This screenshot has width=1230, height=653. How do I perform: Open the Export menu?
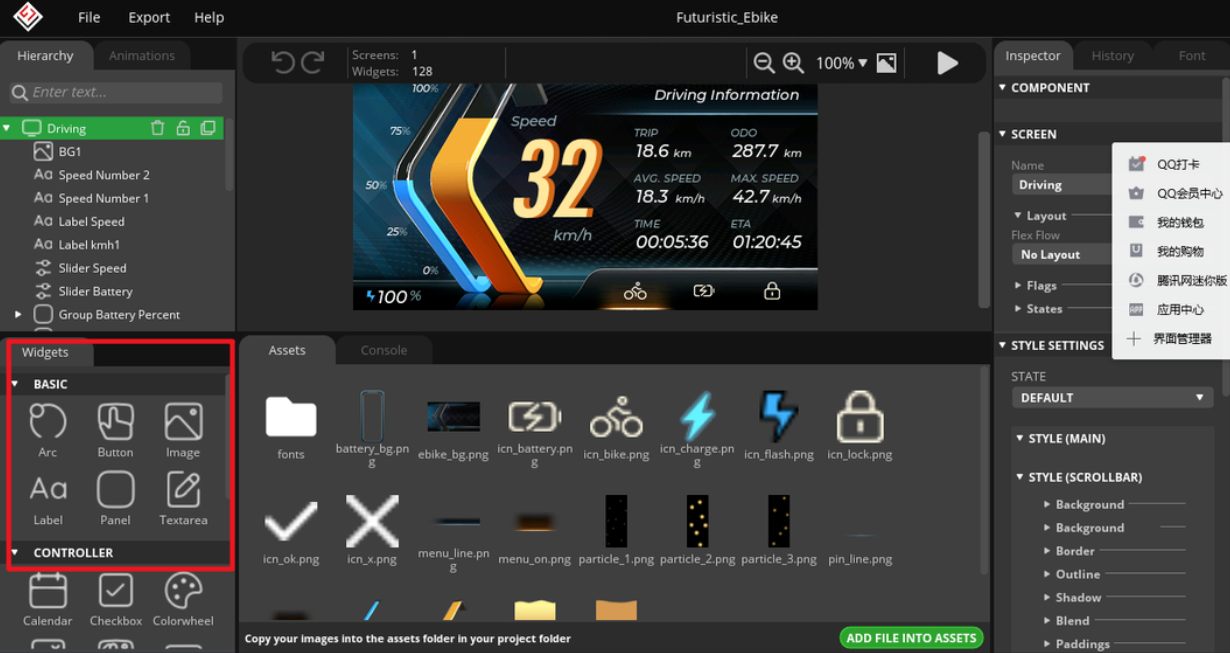tap(149, 17)
